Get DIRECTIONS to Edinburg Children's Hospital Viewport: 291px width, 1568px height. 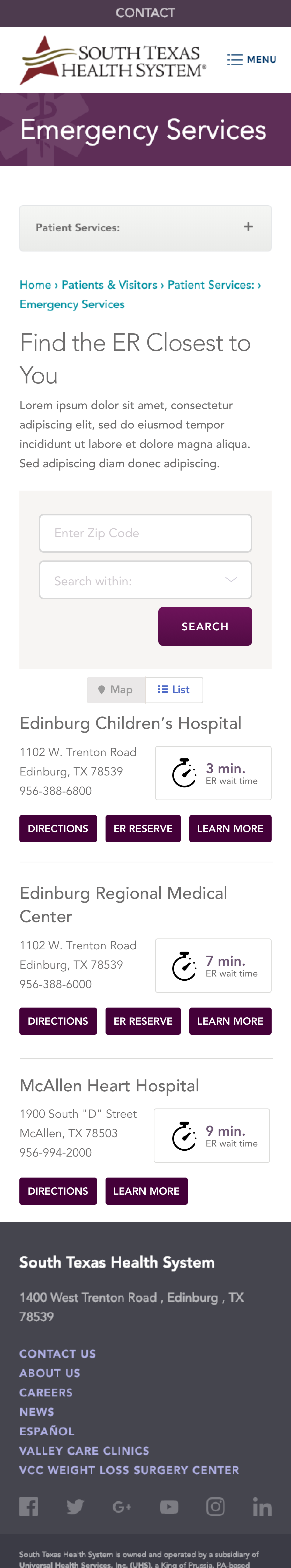click(58, 829)
